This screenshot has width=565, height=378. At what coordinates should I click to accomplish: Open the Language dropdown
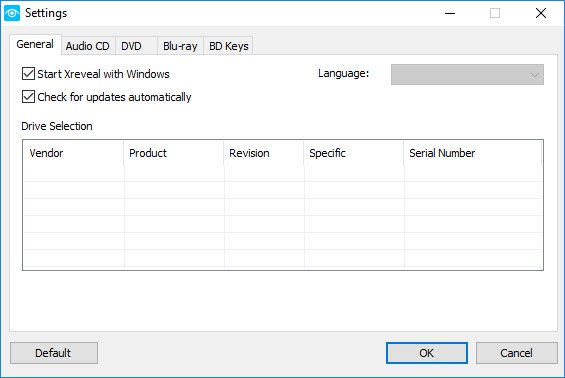(467, 75)
